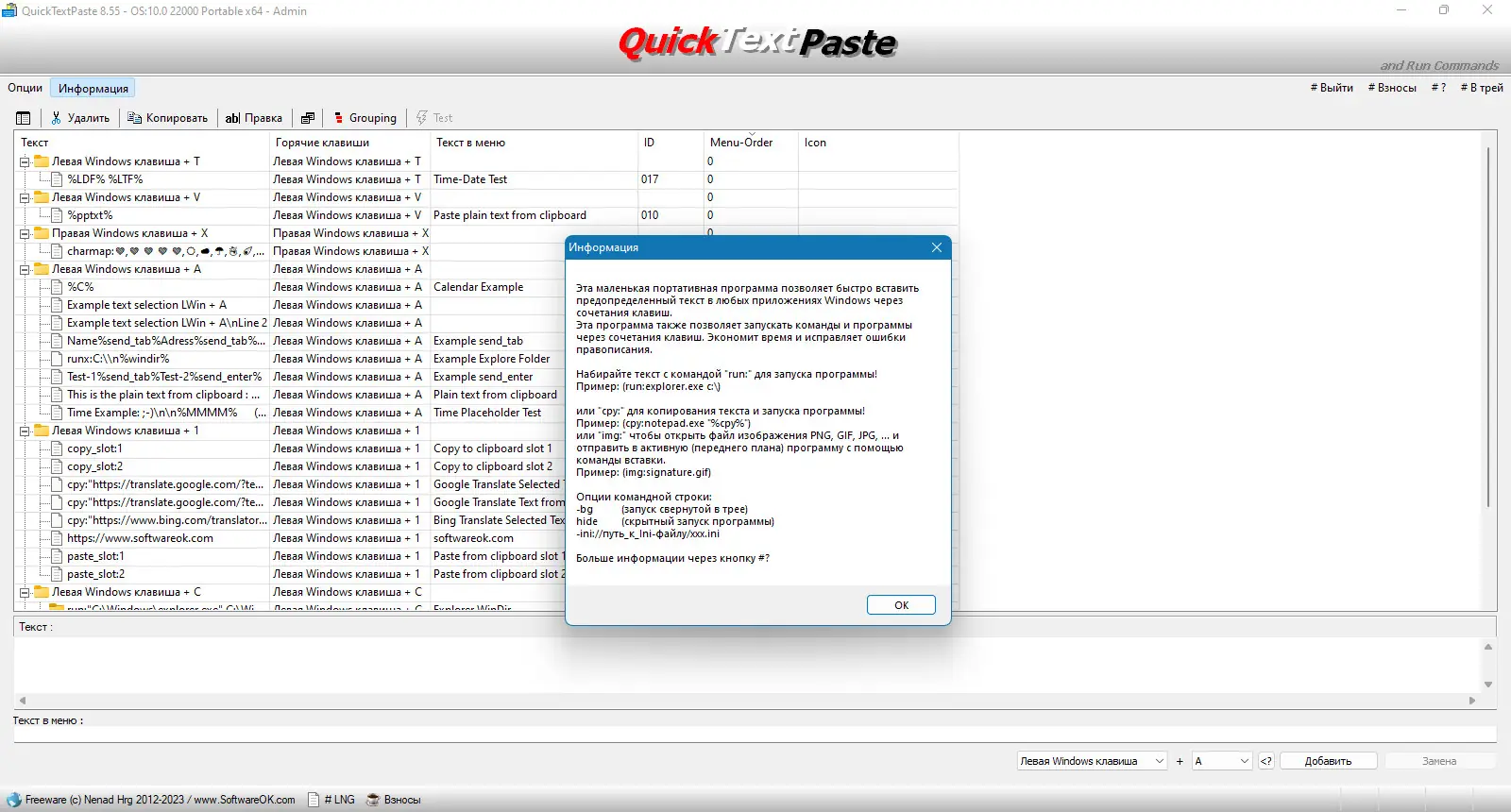Click the folder icon of Левая Windows клавиша + V
This screenshot has height=812, width=1511.
[x=42, y=197]
